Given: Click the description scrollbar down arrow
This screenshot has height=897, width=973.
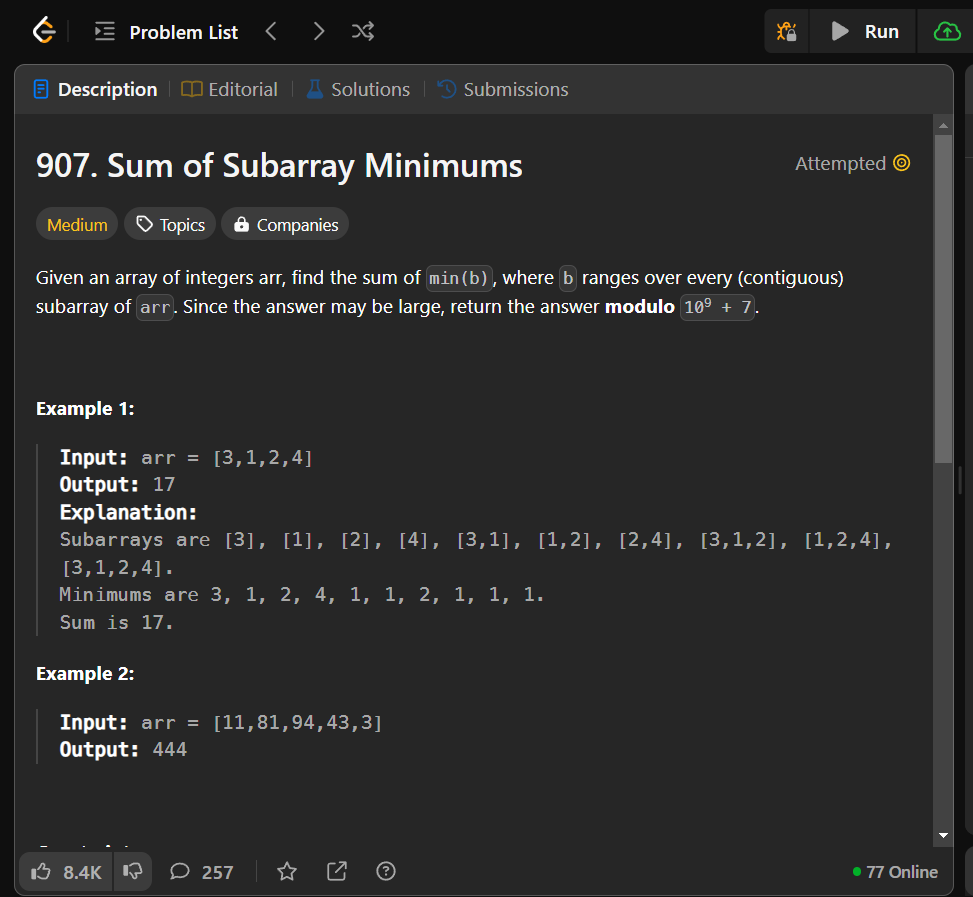Looking at the screenshot, I should 943,836.
